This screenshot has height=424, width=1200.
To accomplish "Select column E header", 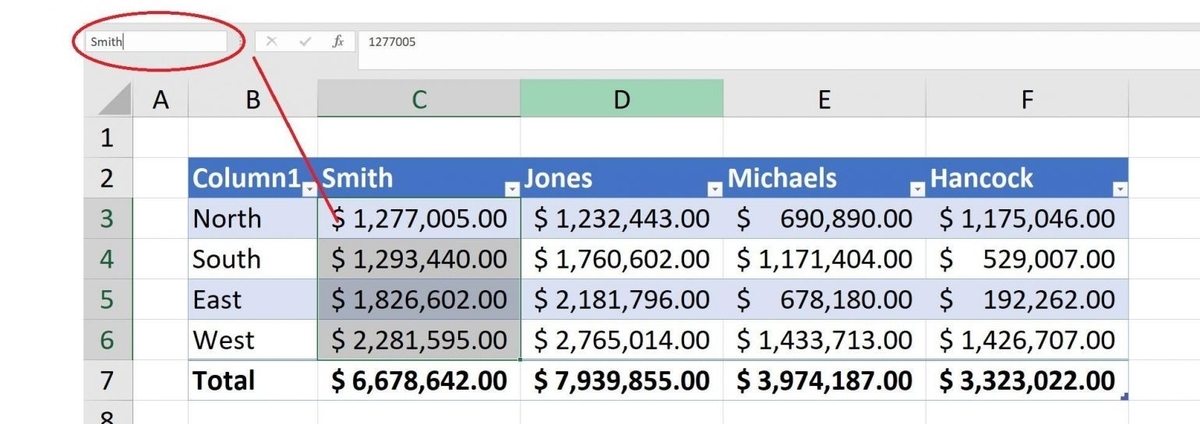I will pyautogui.click(x=823, y=99).
